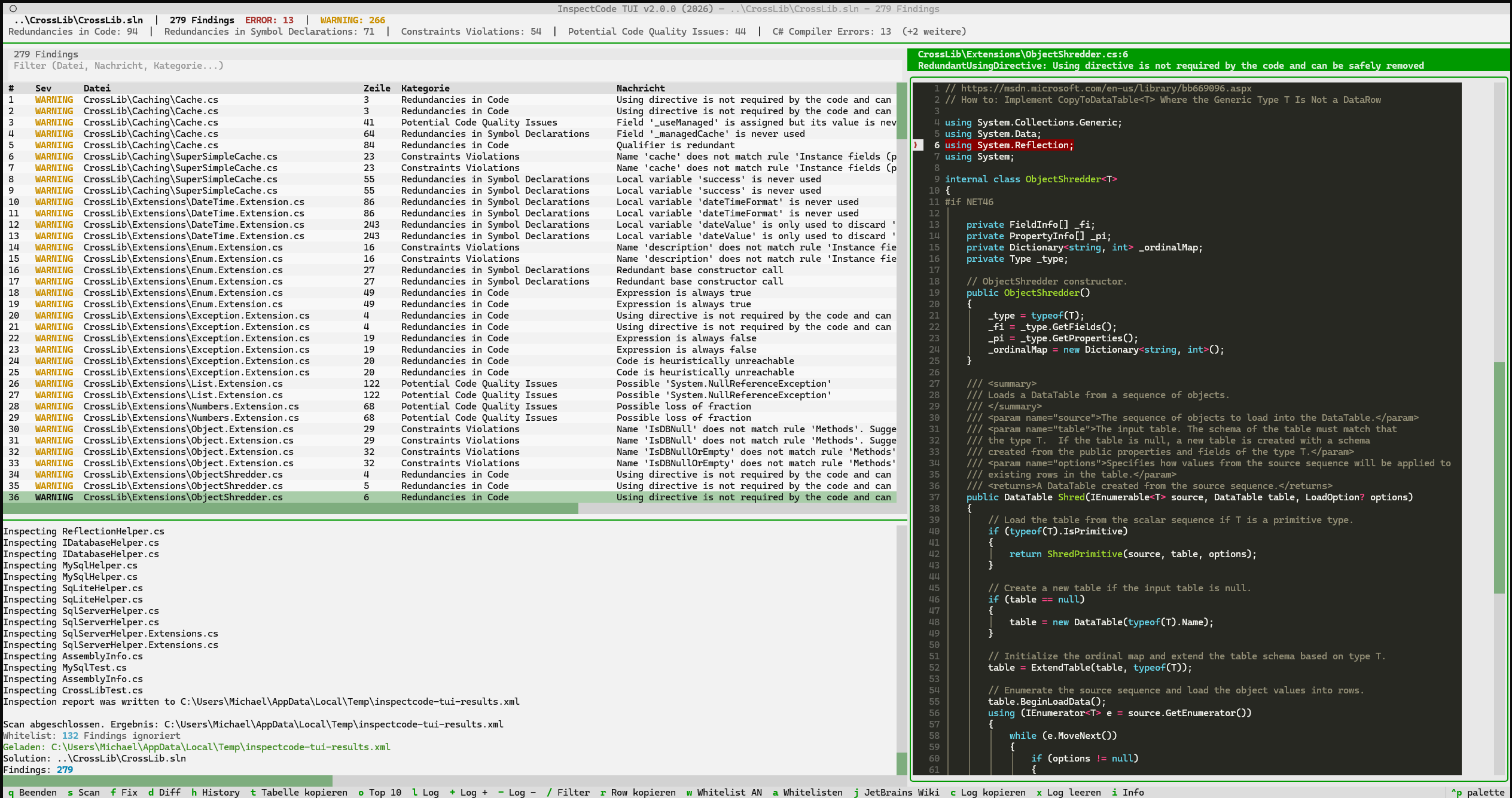Image resolution: width=1512 pixels, height=798 pixels.
Task: Select row 5 'Qualifier is redundant'
Action: tap(450, 145)
